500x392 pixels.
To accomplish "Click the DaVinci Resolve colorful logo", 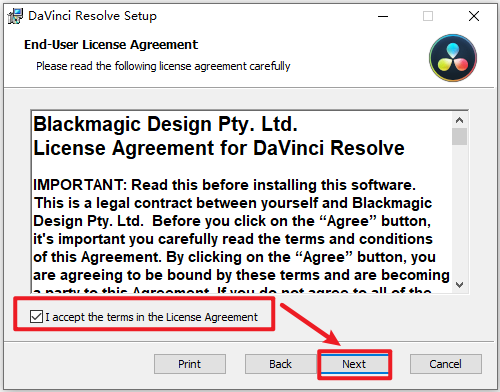I will click(x=453, y=58).
